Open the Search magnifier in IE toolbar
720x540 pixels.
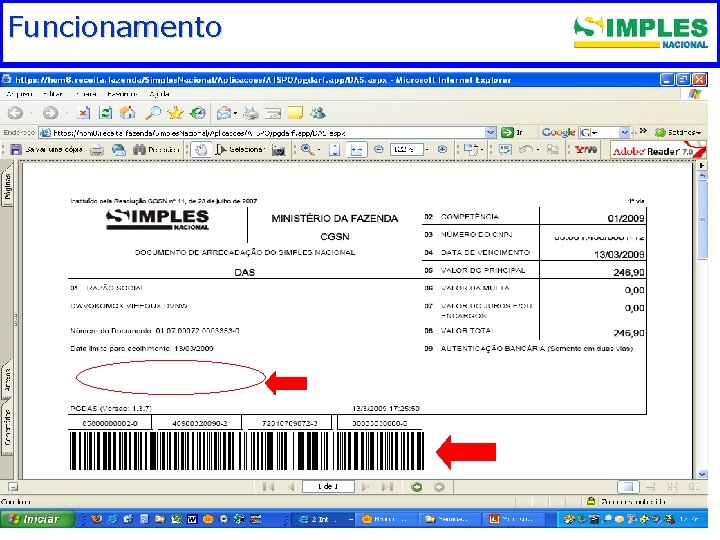pyautogui.click(x=153, y=112)
